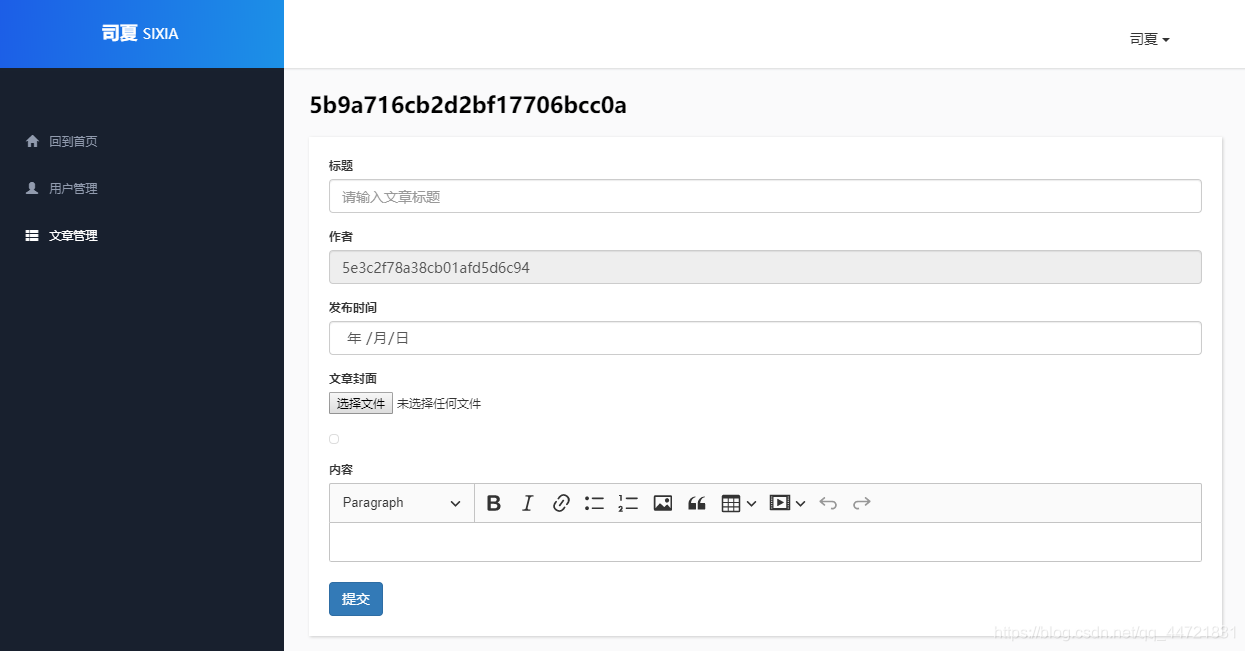Create a bulleted list in the content editor
The height and width of the screenshot is (651, 1245).
[594, 503]
